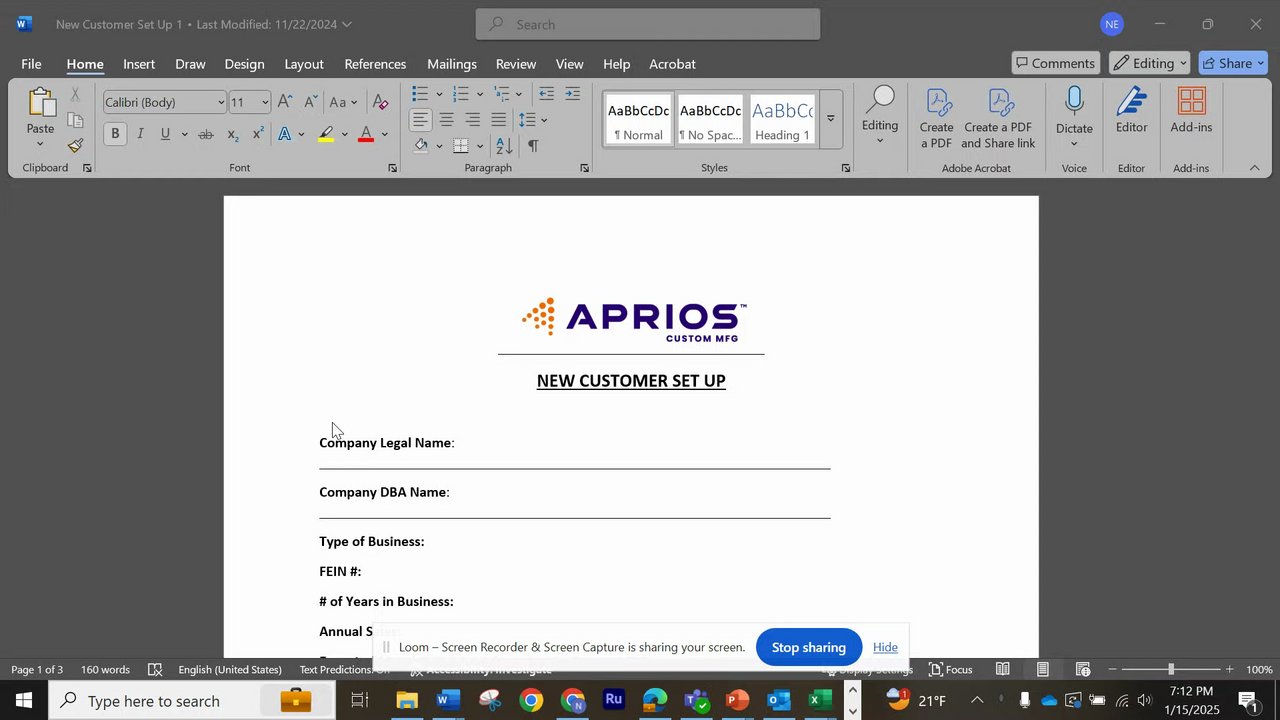Align text left
This screenshot has height=720, width=1280.
(x=421, y=120)
